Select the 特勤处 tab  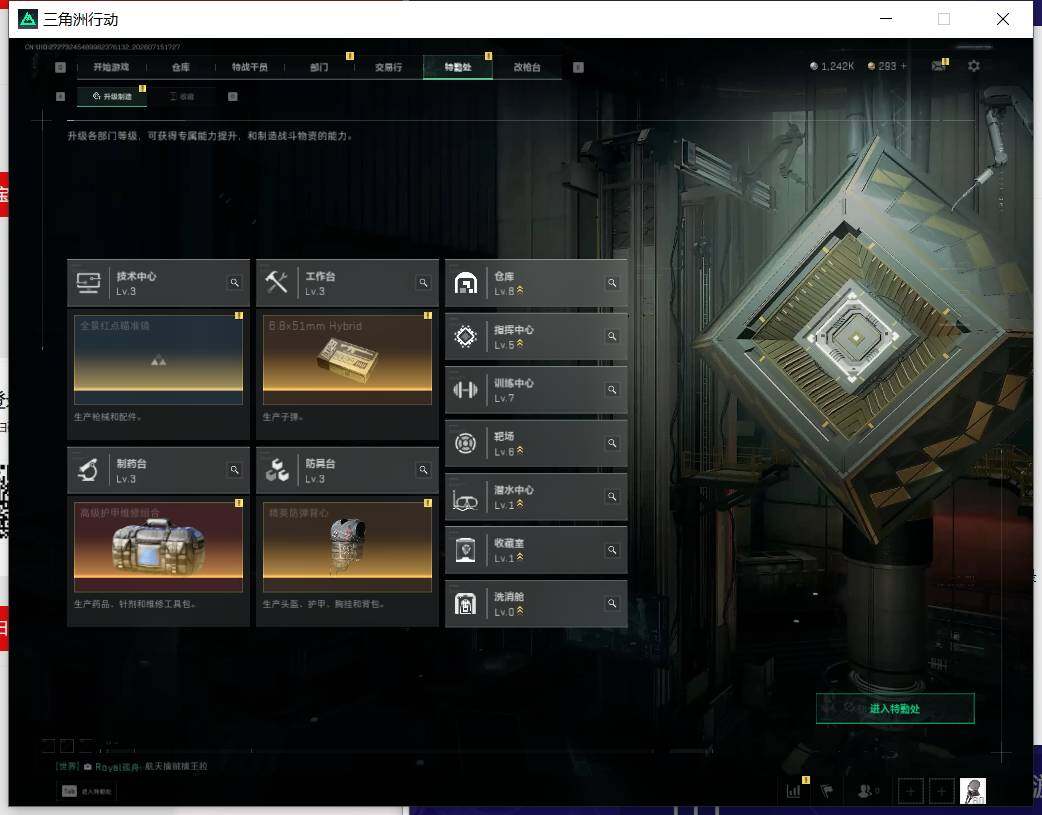pyautogui.click(x=458, y=67)
